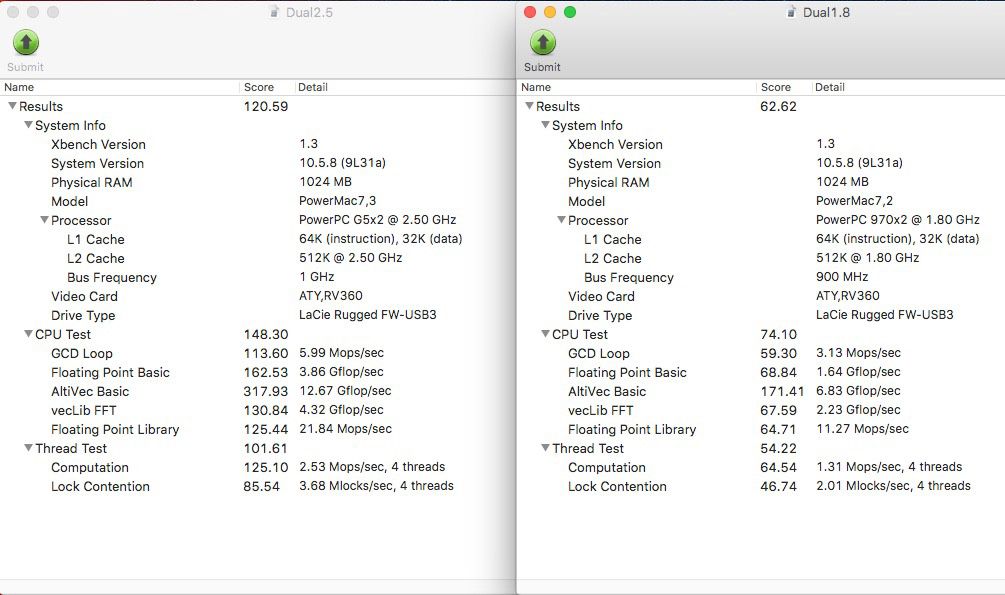
Task: Select Bus Frequency row in Dual1.8
Action: (x=761, y=278)
